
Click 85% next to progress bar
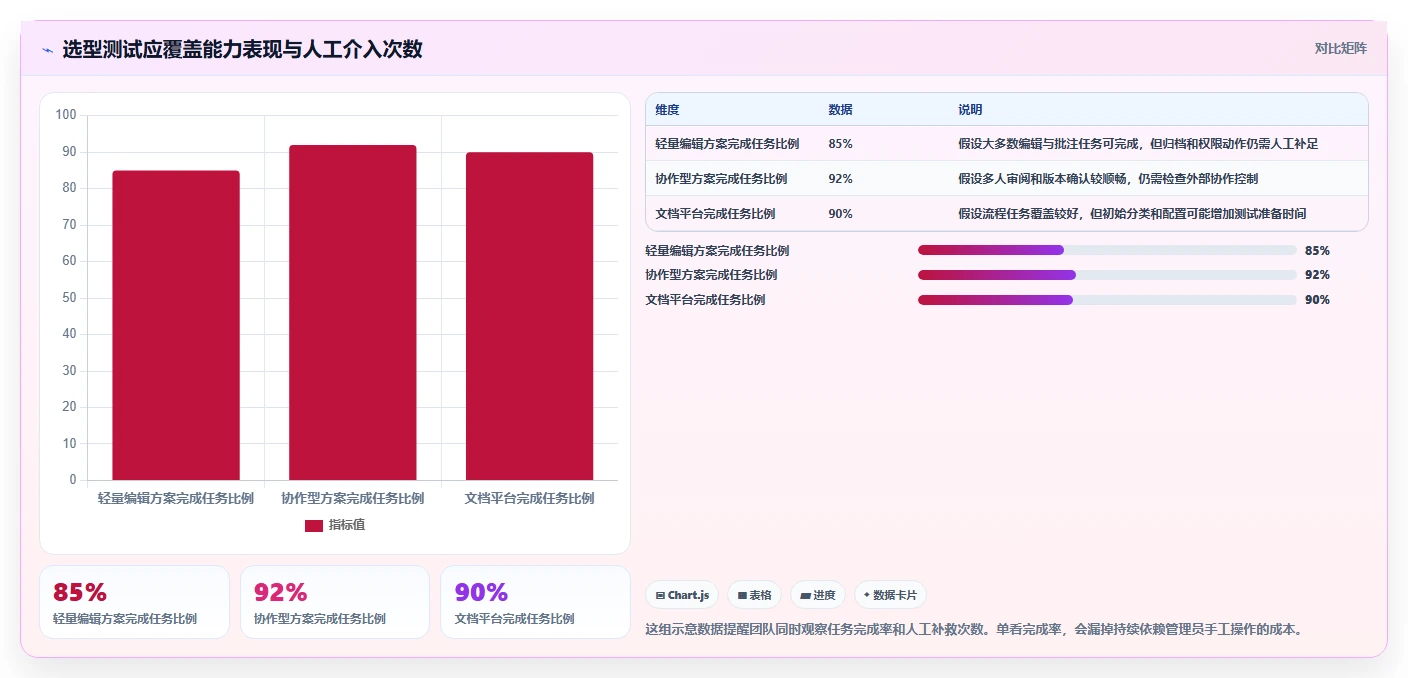point(1317,250)
